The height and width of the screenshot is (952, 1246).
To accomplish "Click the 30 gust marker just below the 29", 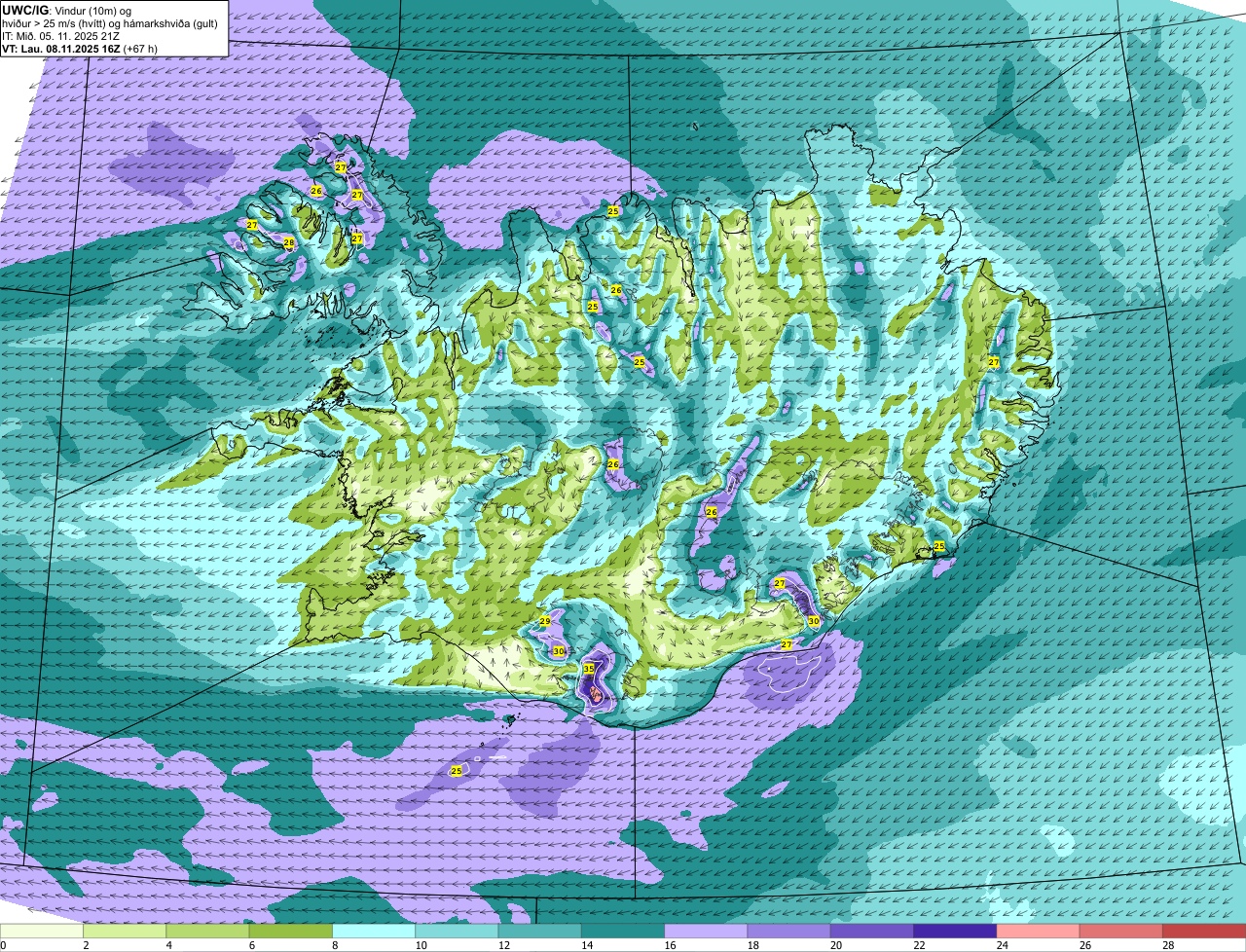I will 559,651.
